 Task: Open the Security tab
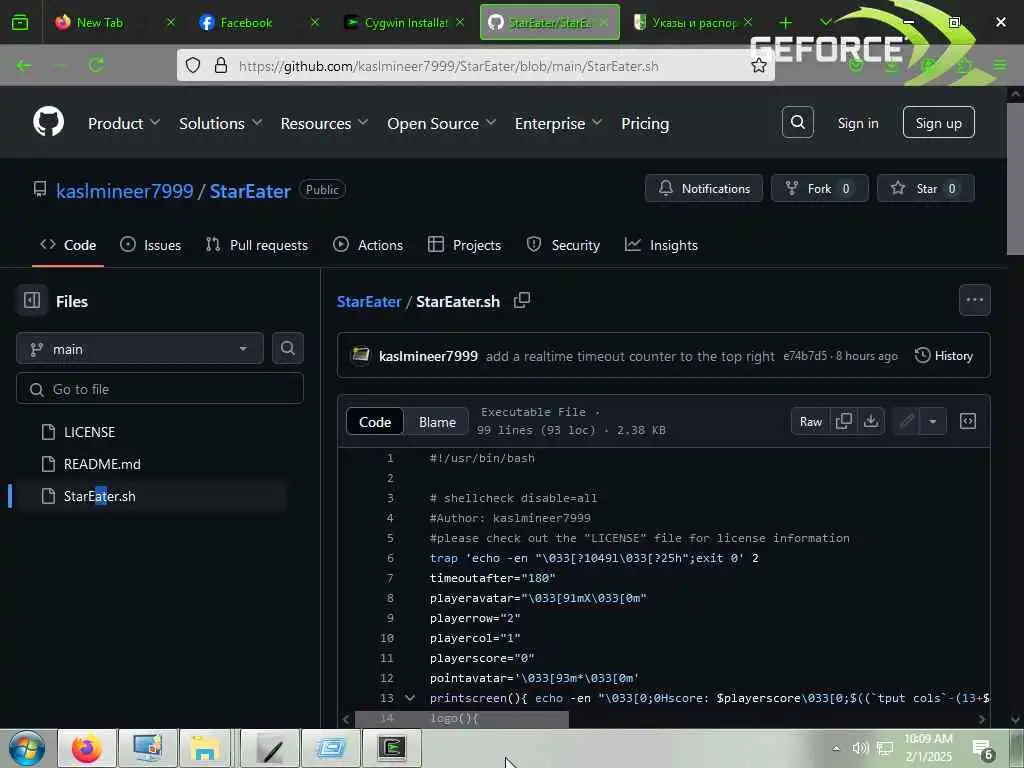click(x=563, y=245)
